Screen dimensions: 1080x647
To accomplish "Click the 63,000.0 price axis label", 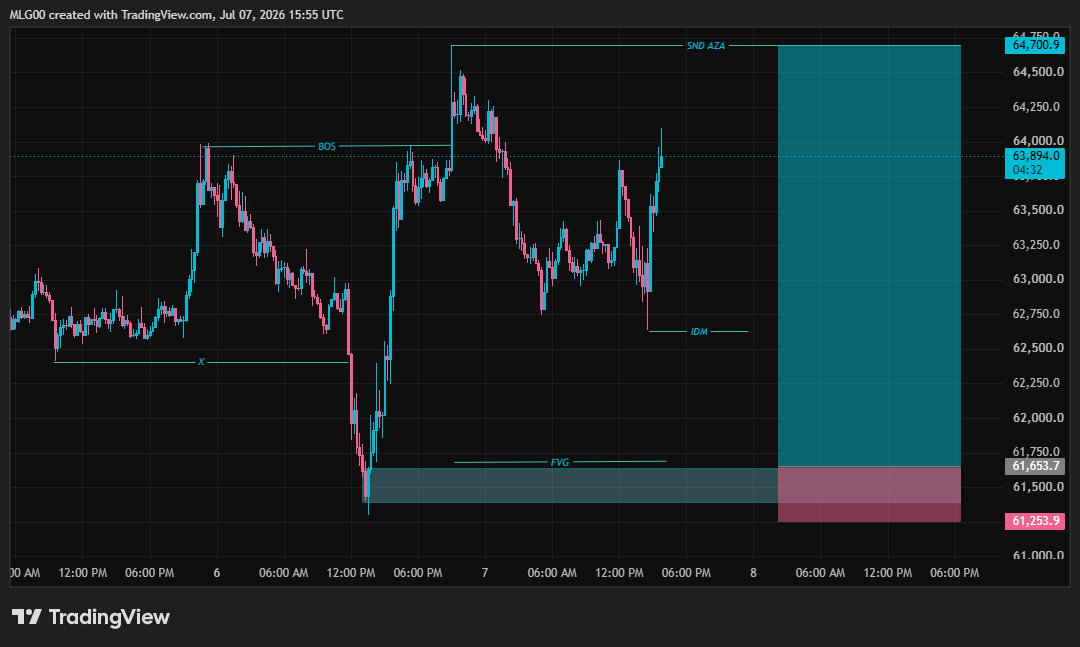I will click(1038, 278).
